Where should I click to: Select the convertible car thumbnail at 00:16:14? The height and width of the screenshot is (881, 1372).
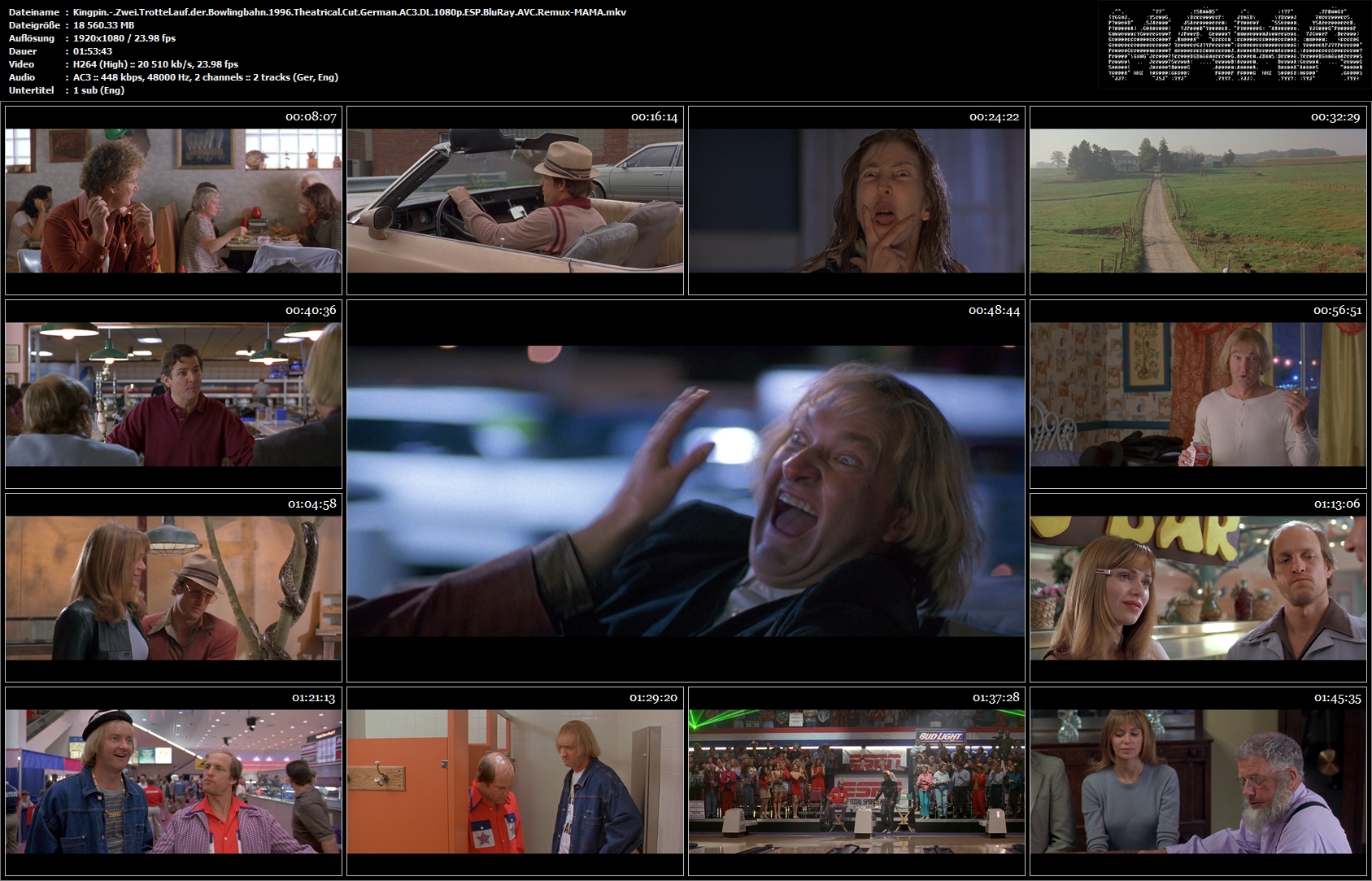pos(515,200)
